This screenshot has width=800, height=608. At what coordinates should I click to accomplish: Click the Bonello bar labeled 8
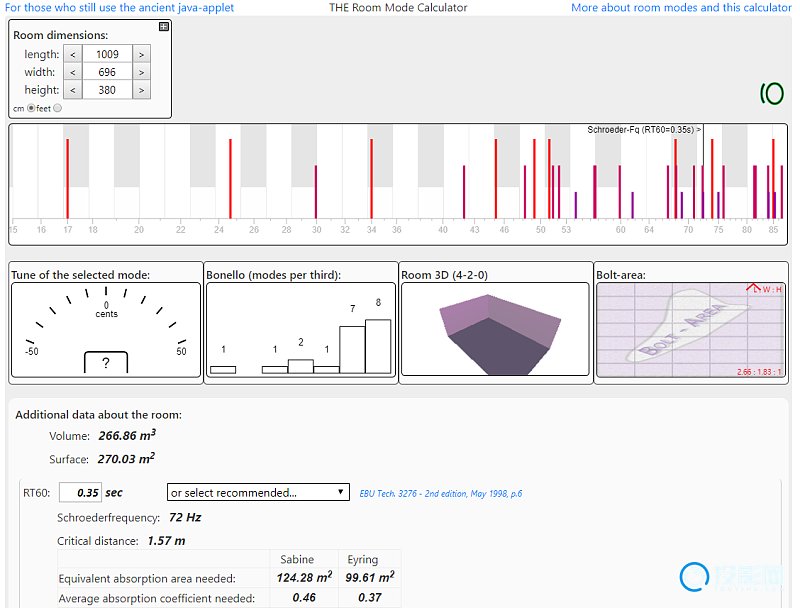378,346
